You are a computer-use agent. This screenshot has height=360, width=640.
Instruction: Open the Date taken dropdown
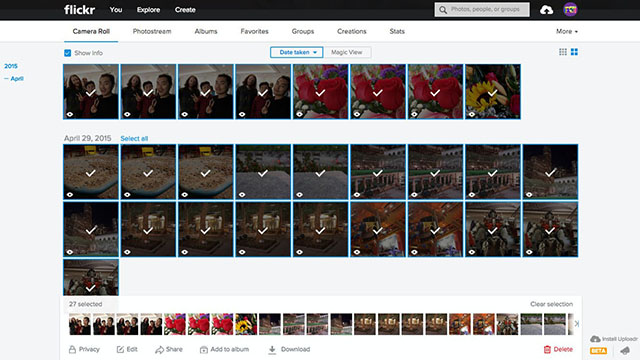point(297,52)
